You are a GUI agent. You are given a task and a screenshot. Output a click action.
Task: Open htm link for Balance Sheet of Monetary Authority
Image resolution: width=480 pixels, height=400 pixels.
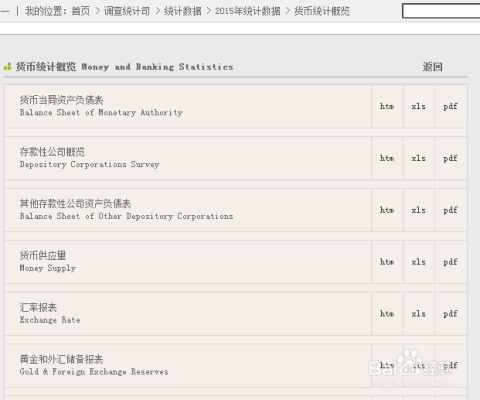387,106
